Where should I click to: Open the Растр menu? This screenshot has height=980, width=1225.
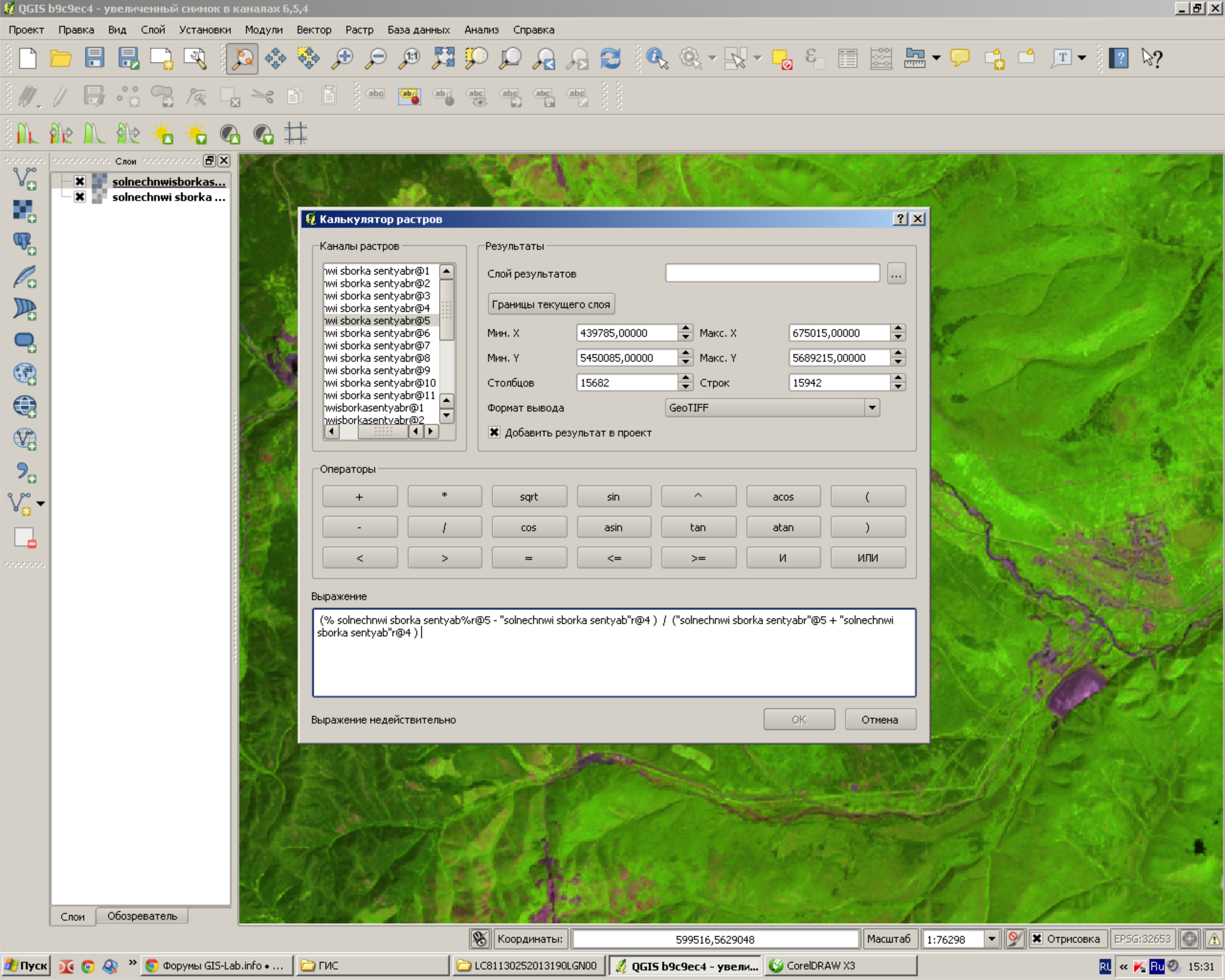(359, 30)
